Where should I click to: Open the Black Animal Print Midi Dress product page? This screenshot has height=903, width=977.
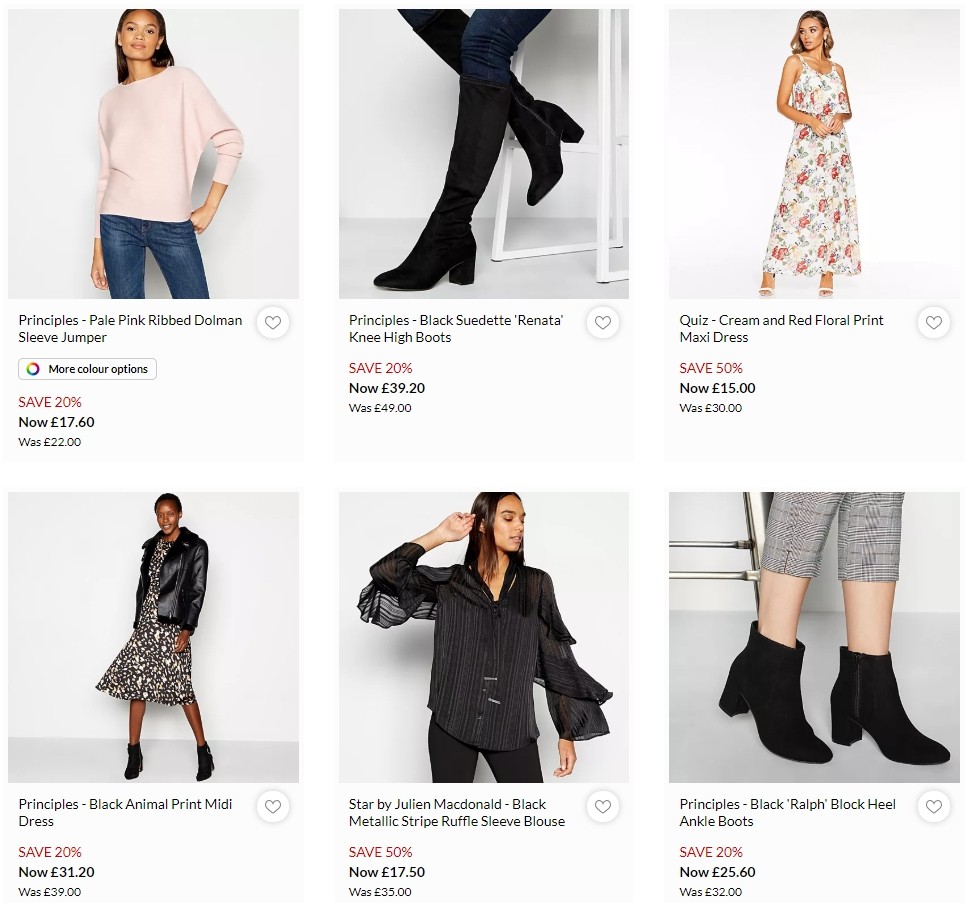point(125,812)
